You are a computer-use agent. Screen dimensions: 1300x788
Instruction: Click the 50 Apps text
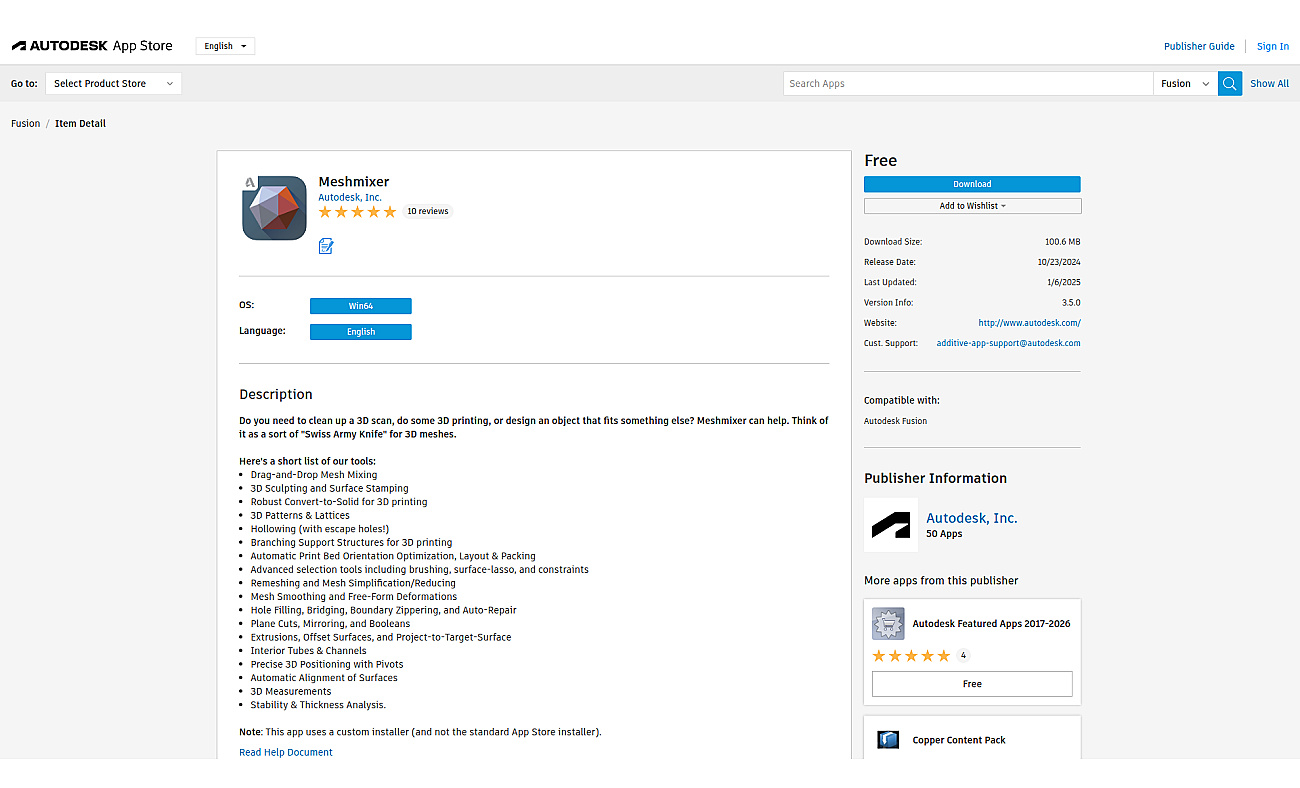pyautogui.click(x=944, y=534)
